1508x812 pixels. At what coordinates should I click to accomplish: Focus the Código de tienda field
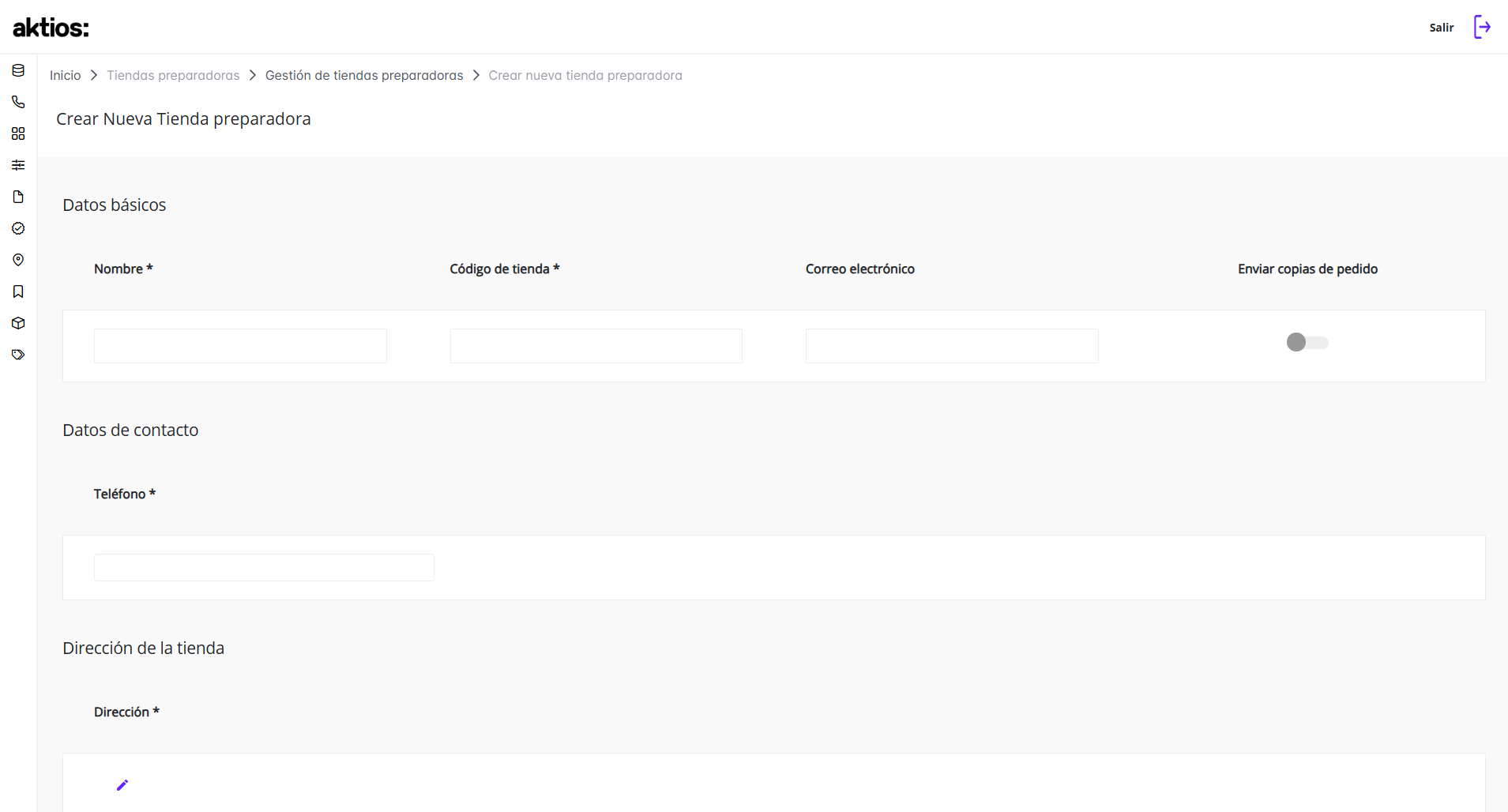coord(596,346)
